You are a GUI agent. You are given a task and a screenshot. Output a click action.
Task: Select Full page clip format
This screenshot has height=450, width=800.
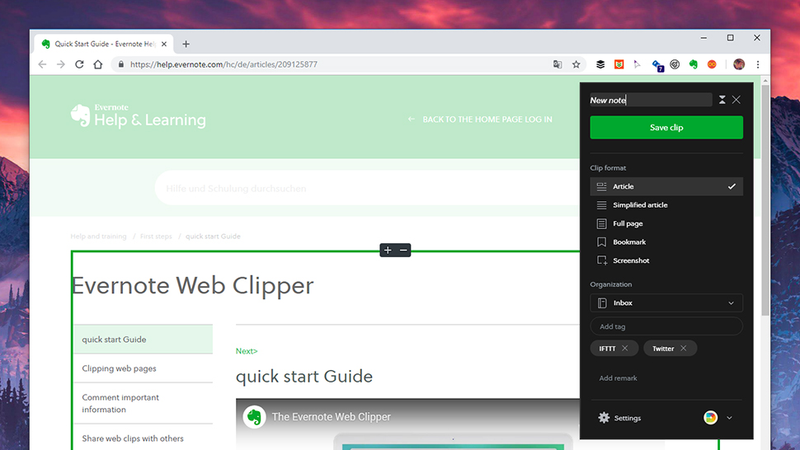click(666, 223)
